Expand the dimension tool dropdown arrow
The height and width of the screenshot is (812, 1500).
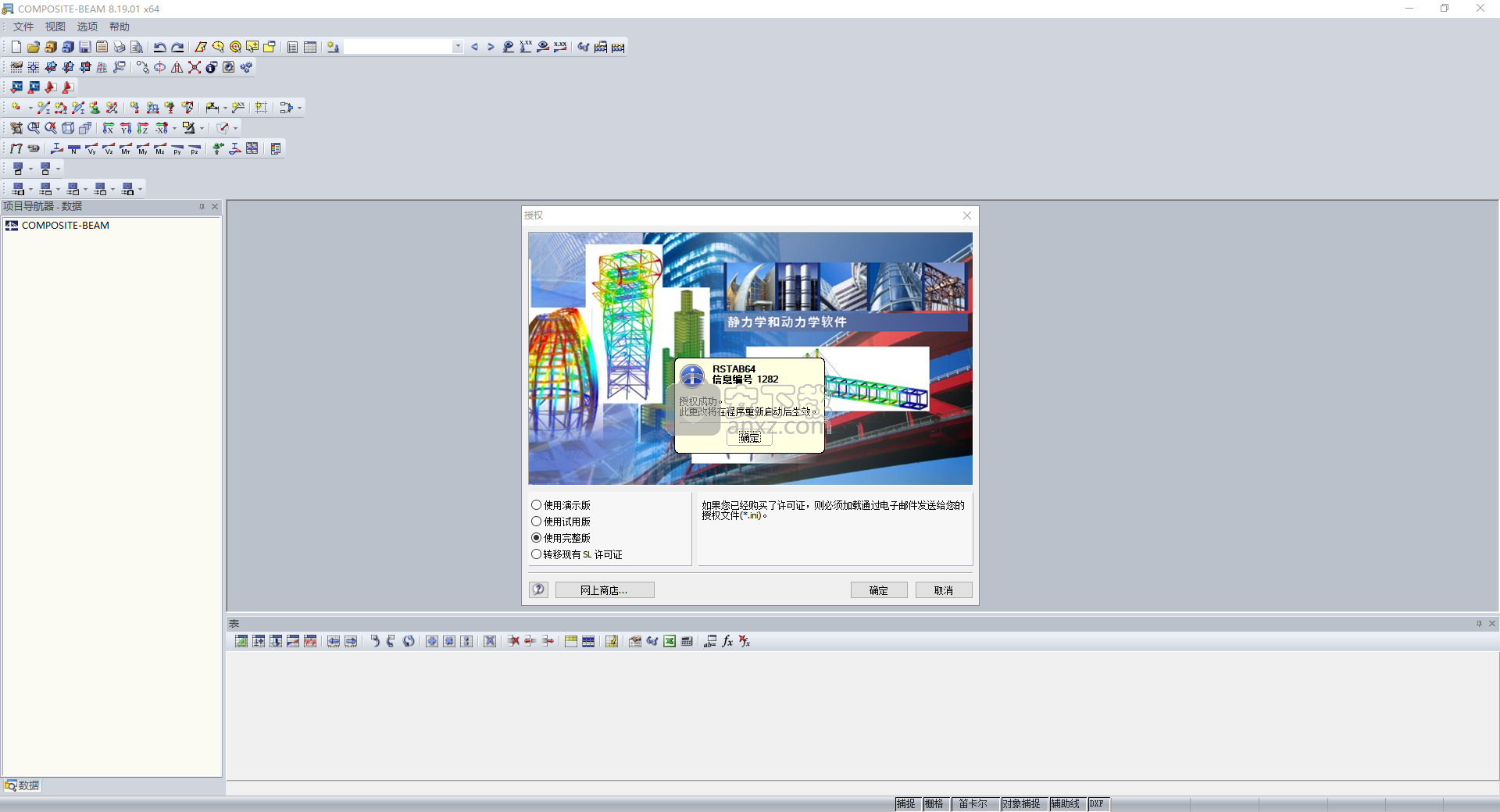coord(225,108)
